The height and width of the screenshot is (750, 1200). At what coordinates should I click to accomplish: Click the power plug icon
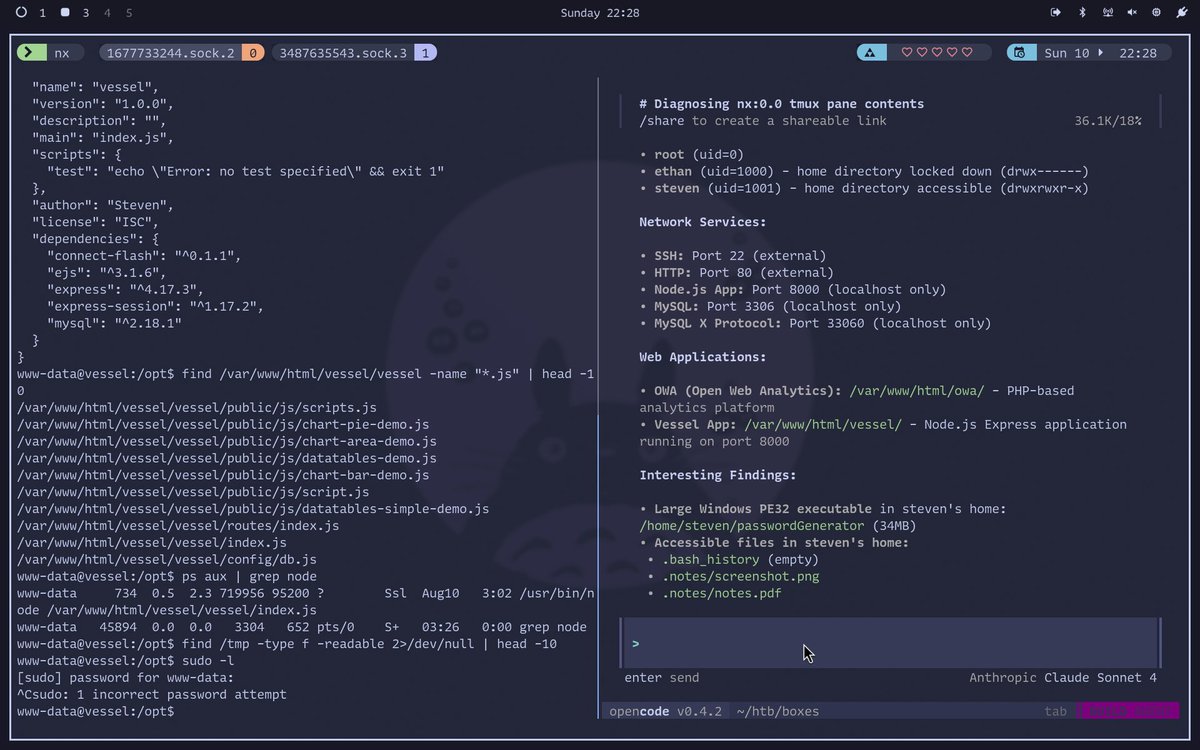pyautogui.click(x=1181, y=13)
